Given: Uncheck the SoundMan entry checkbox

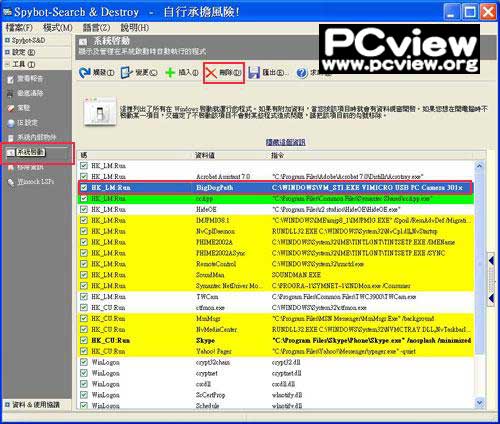Looking at the screenshot, I should pos(84,275).
